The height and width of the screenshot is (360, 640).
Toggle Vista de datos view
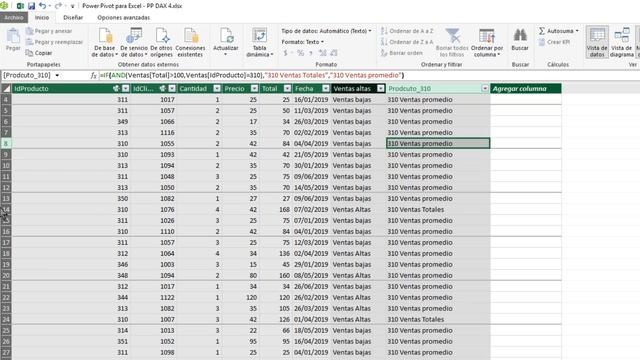[x=597, y=42]
